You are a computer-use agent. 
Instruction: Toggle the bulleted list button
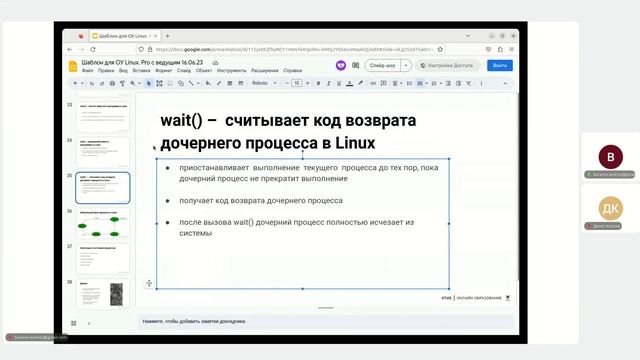[x=420, y=83]
